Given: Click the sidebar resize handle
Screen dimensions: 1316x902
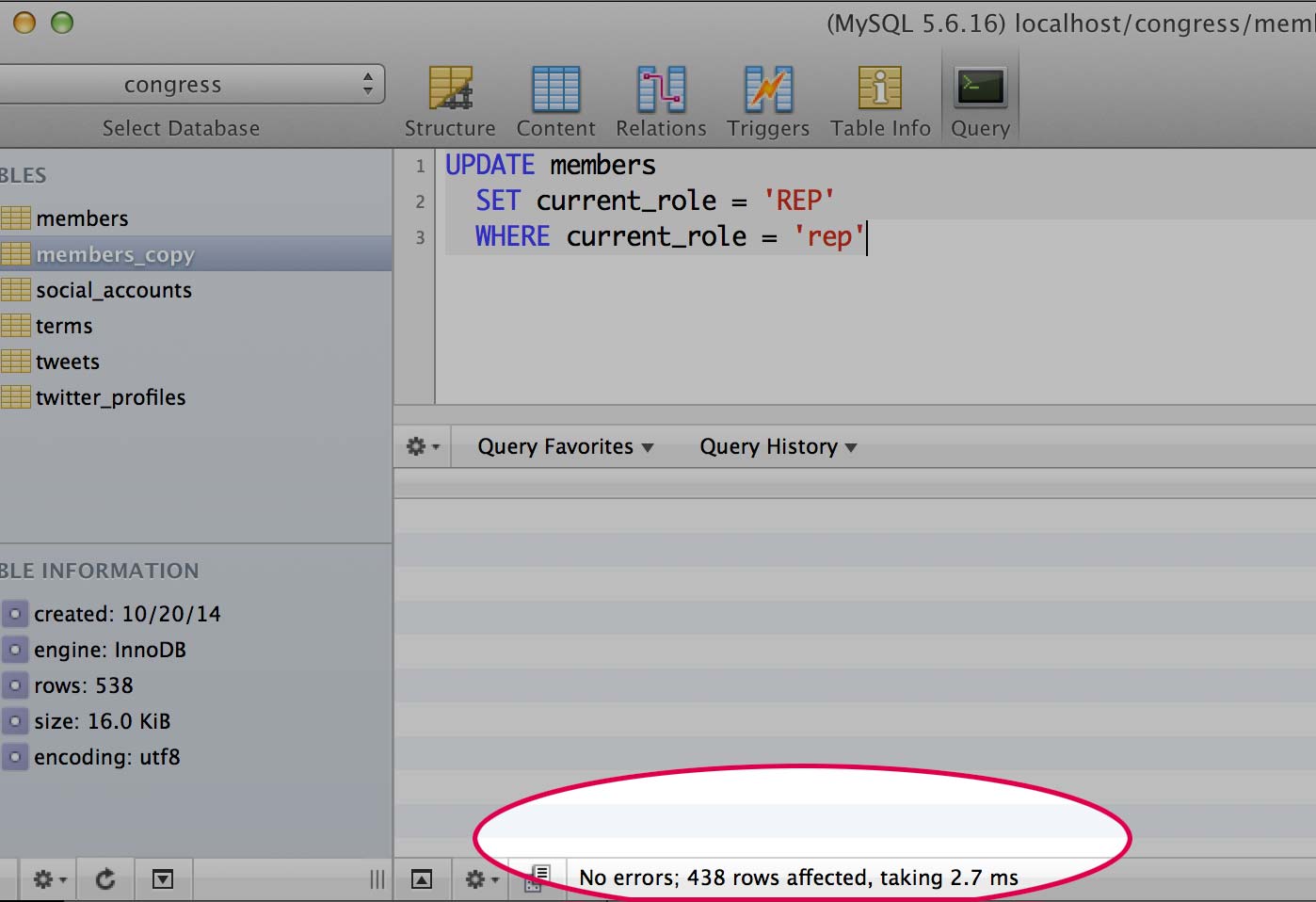Looking at the screenshot, I should pyautogui.click(x=377, y=879).
